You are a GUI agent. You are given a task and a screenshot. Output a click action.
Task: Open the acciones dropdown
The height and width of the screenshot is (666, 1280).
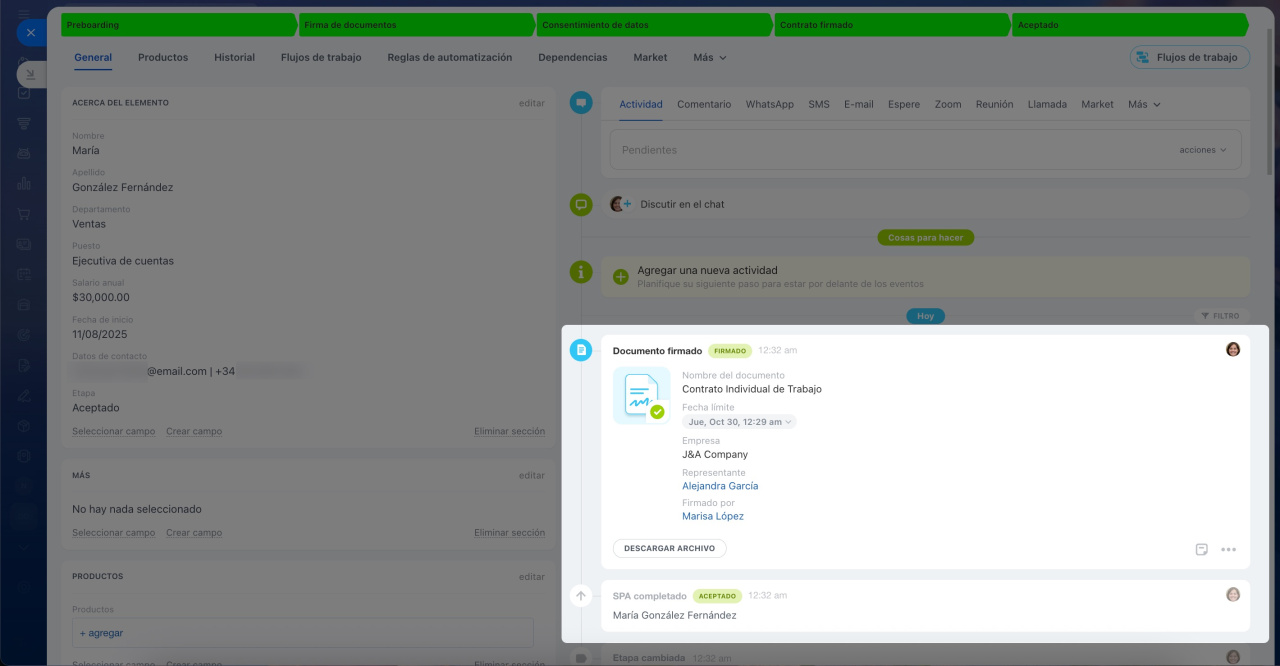(1203, 150)
